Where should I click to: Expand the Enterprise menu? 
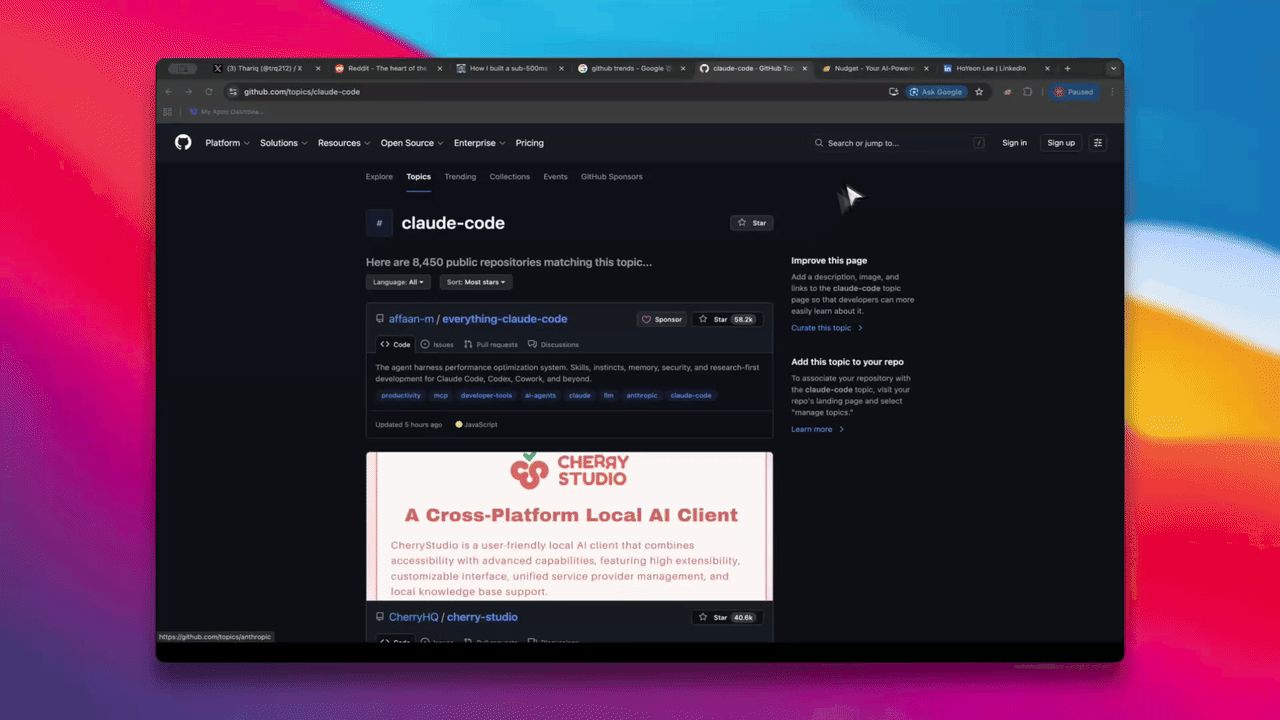coord(480,143)
